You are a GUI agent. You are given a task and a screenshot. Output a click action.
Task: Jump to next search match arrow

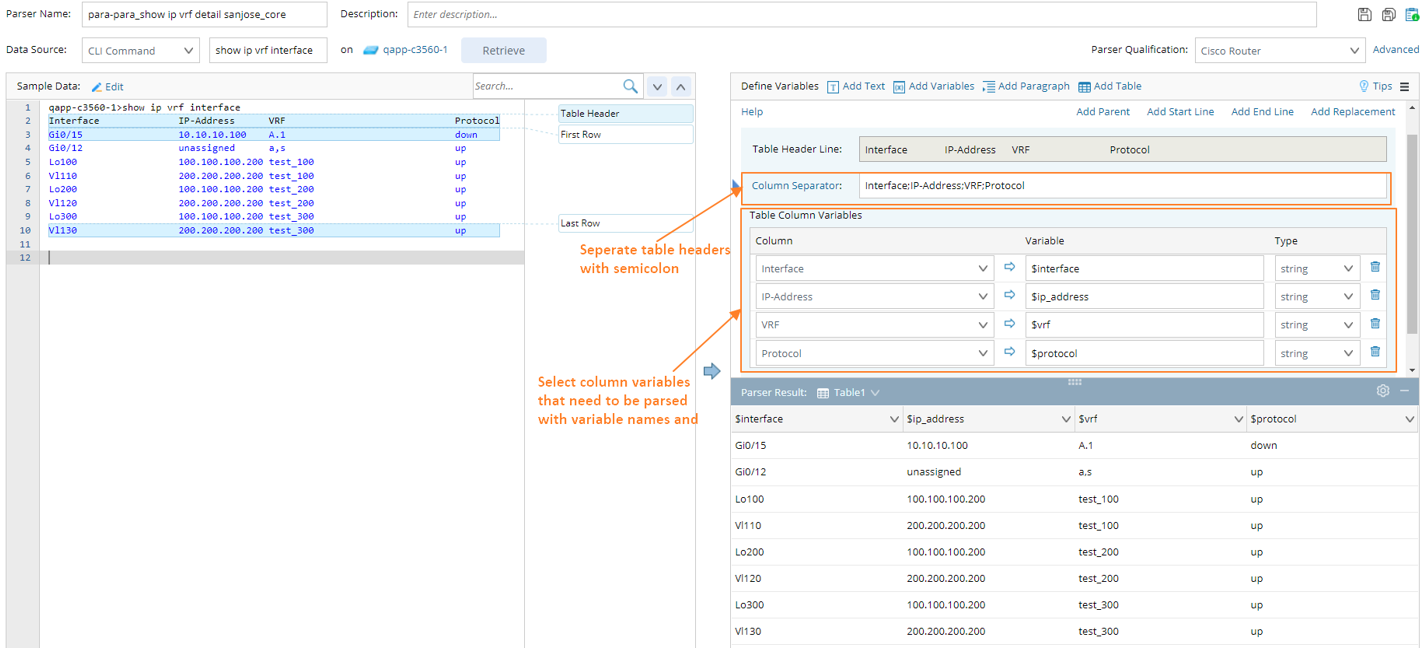657,87
